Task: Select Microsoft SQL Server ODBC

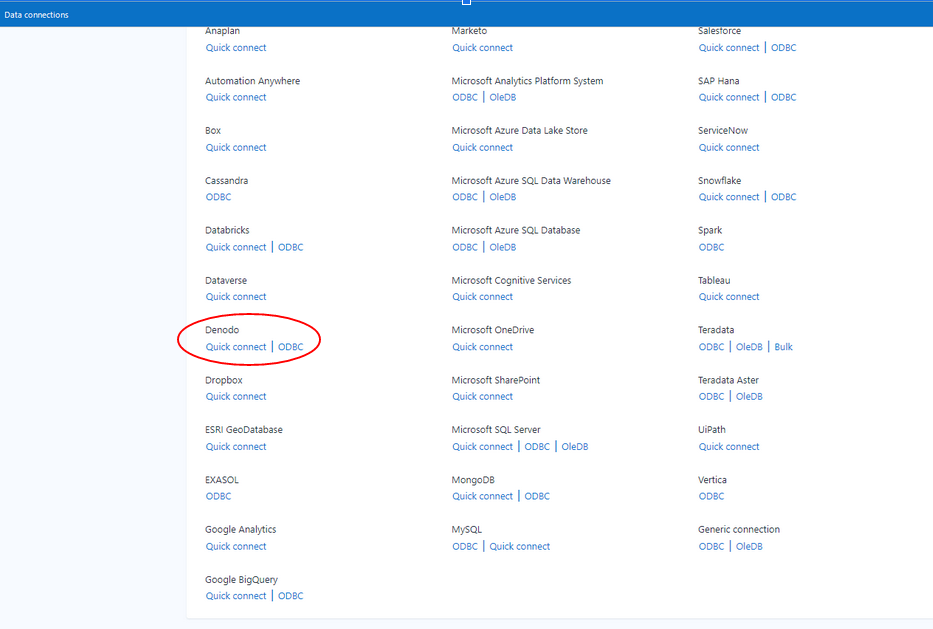Action: [537, 446]
